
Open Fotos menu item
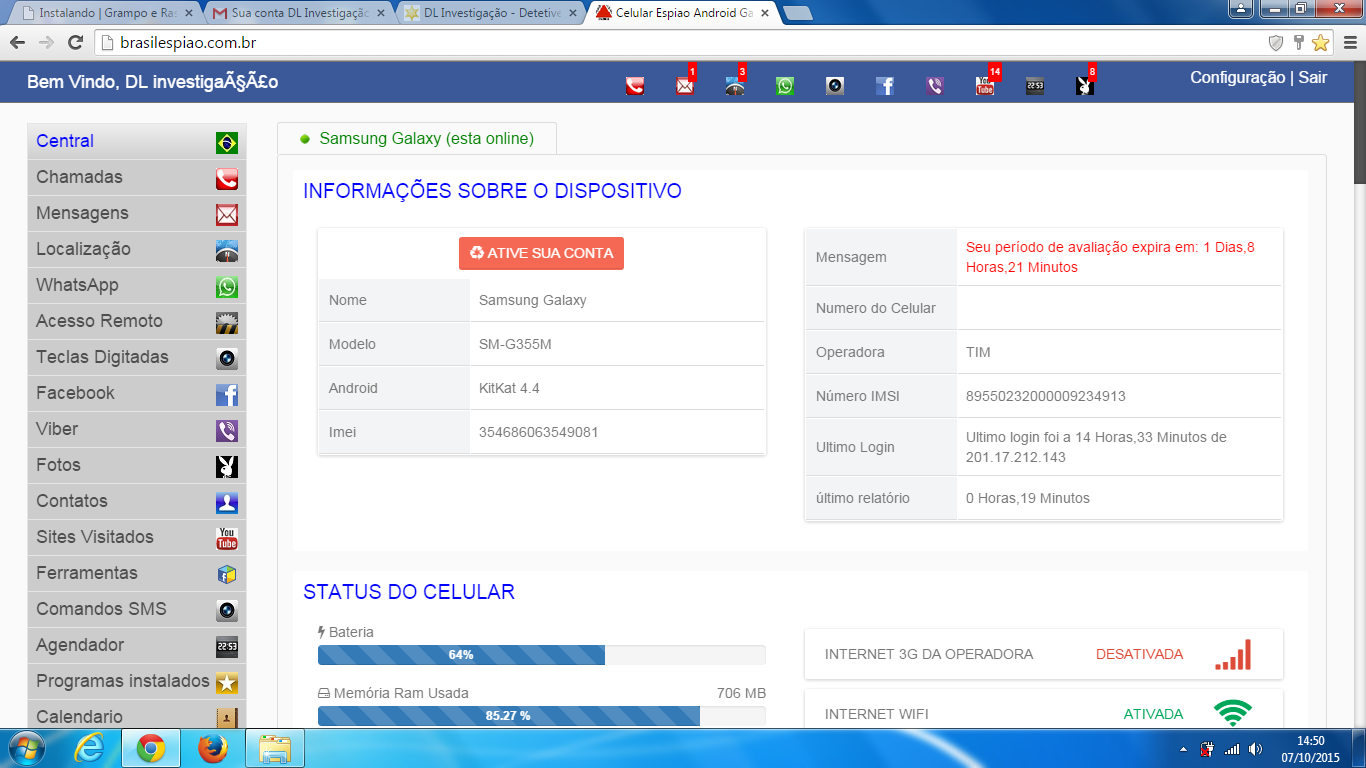tap(136, 465)
